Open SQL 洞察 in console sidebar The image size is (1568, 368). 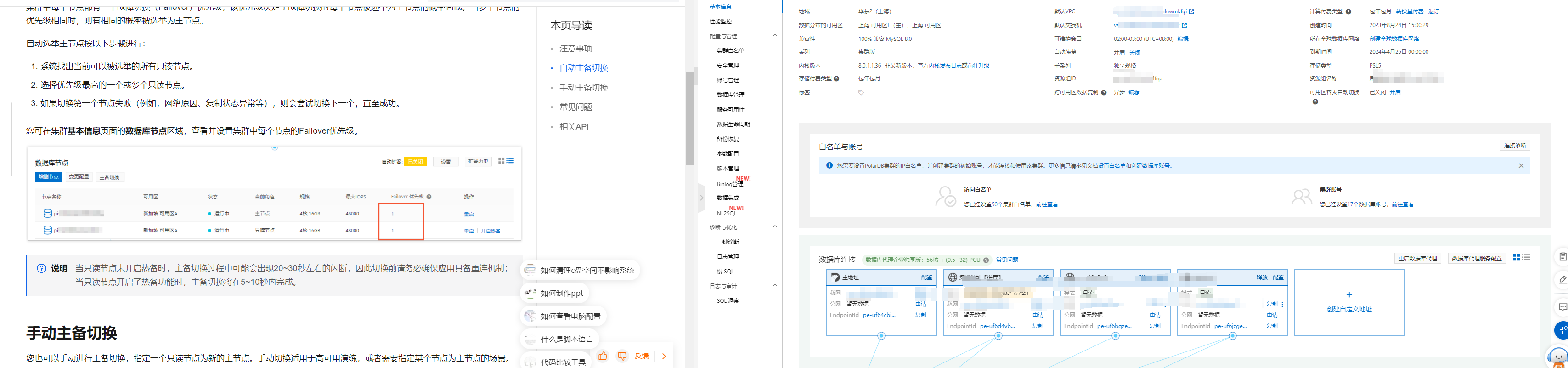coord(728,301)
